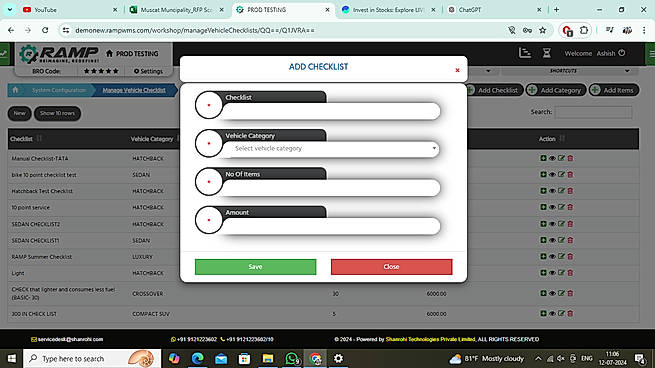Switch to the Muscat Municipality_RFP tab
The image size is (655, 368).
click(x=177, y=10)
